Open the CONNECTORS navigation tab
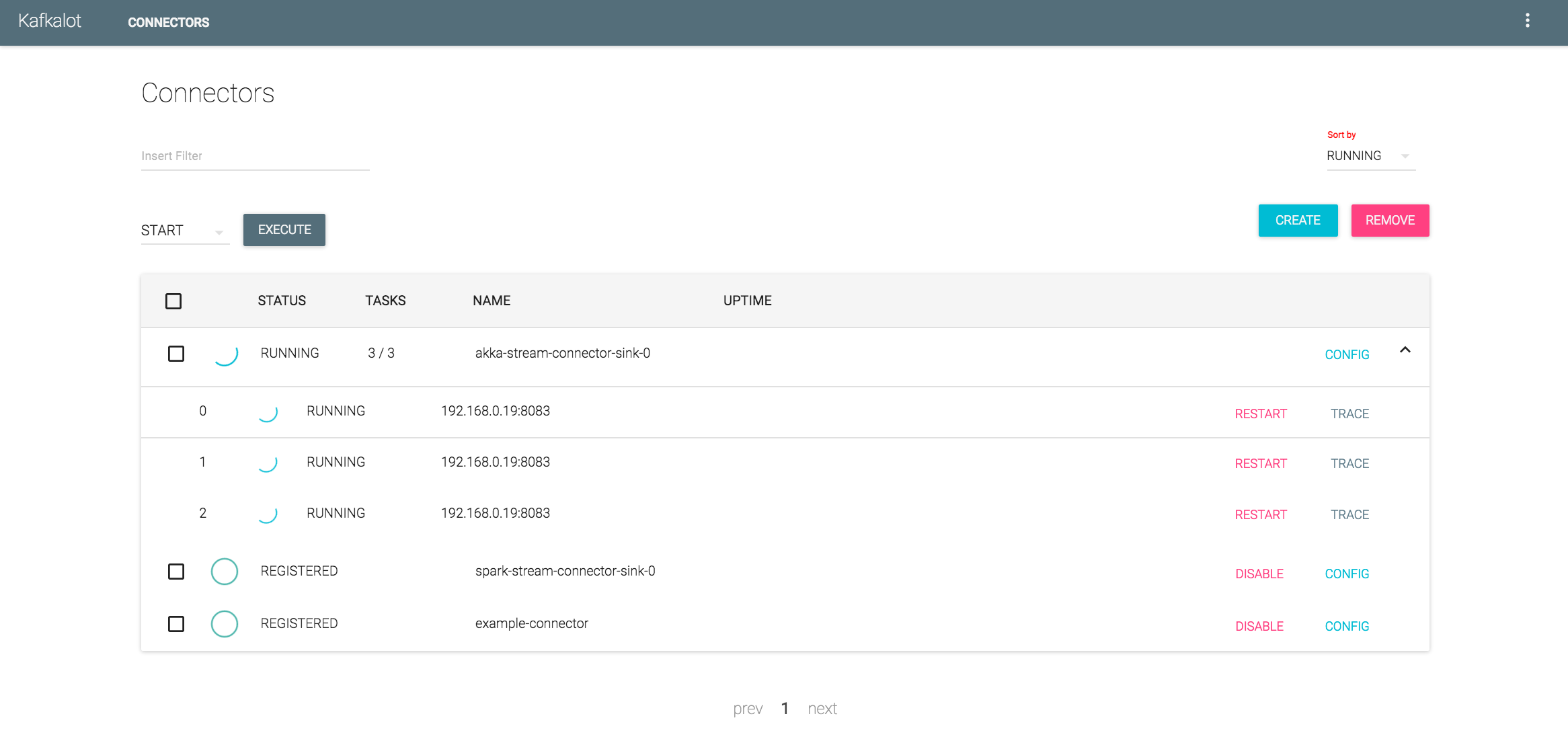The image size is (1568, 741). pyautogui.click(x=168, y=22)
